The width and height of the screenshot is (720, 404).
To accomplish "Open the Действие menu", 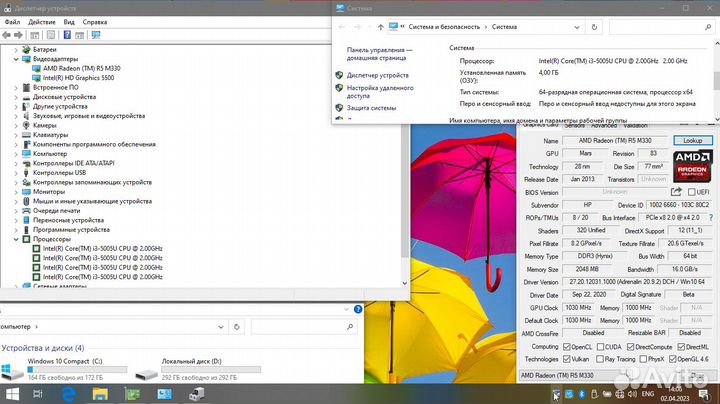I will (x=41, y=22).
